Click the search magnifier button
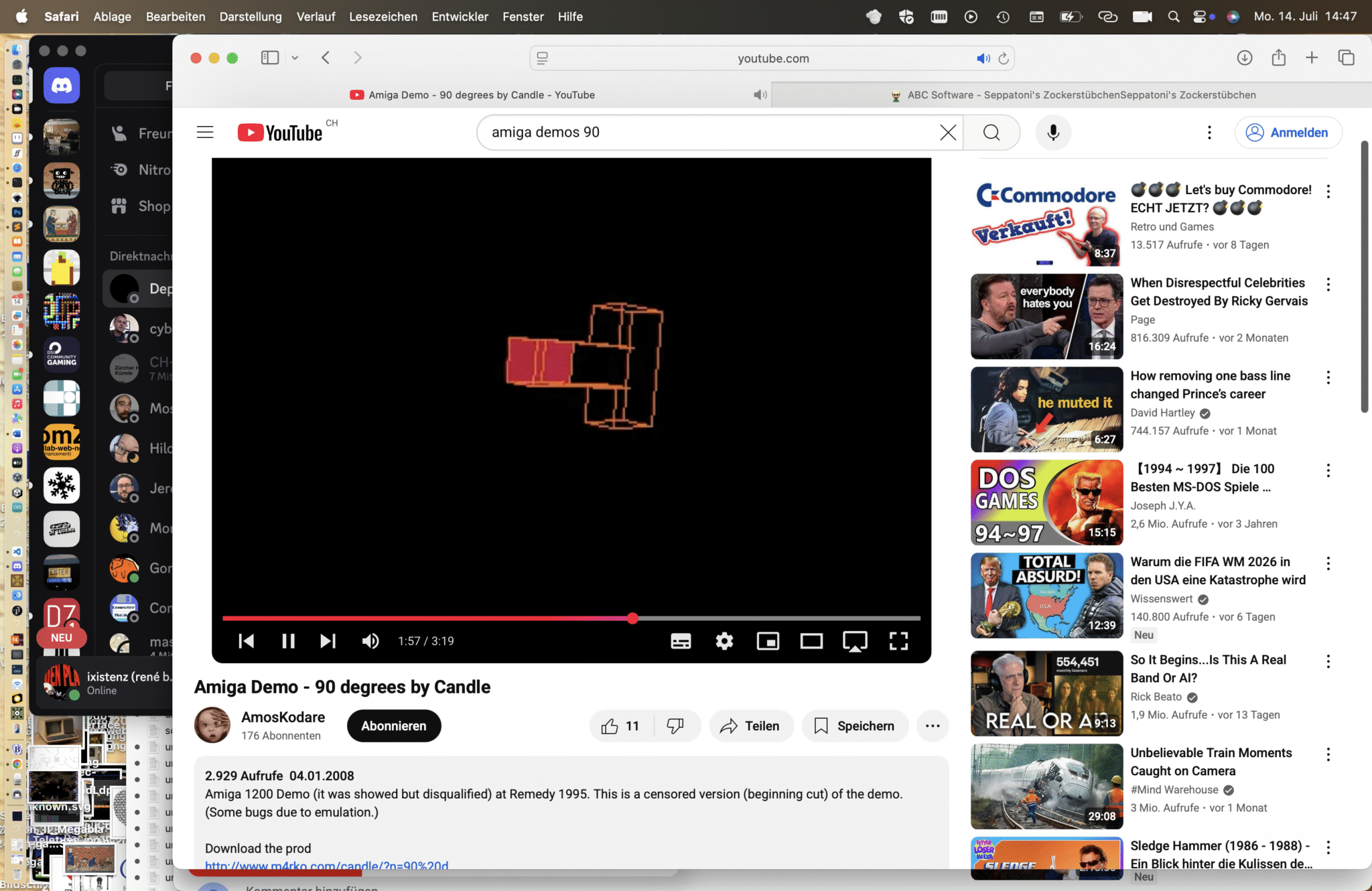The image size is (1372, 891). [x=991, y=133]
